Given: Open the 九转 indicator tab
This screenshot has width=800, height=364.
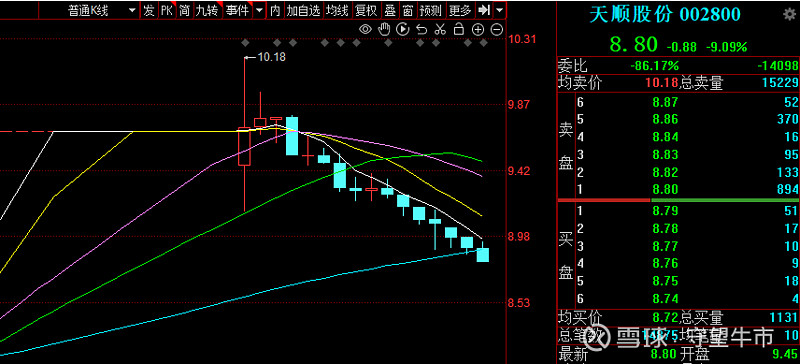Looking at the screenshot, I should pyautogui.click(x=208, y=10).
